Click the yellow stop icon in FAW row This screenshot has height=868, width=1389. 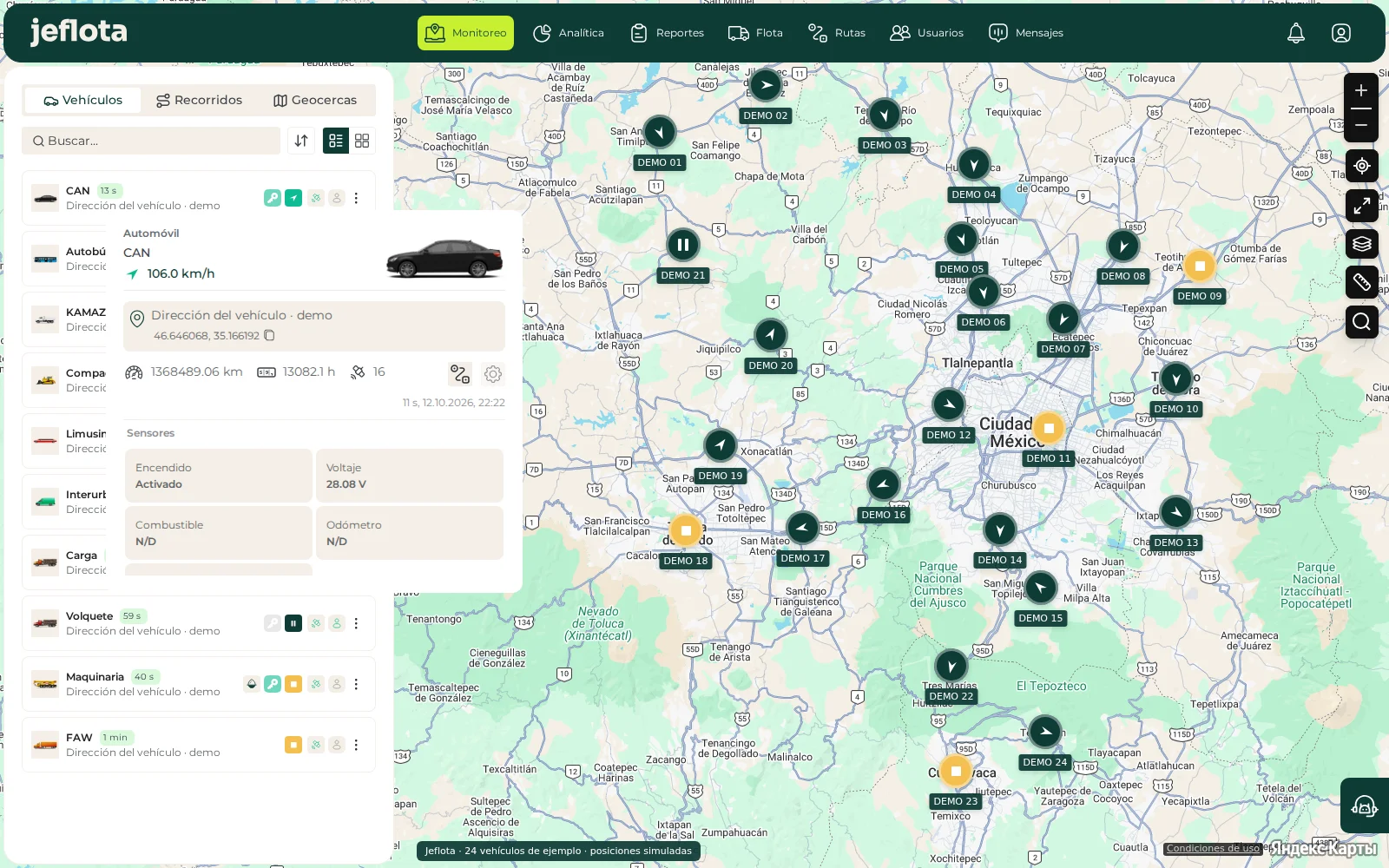293,745
